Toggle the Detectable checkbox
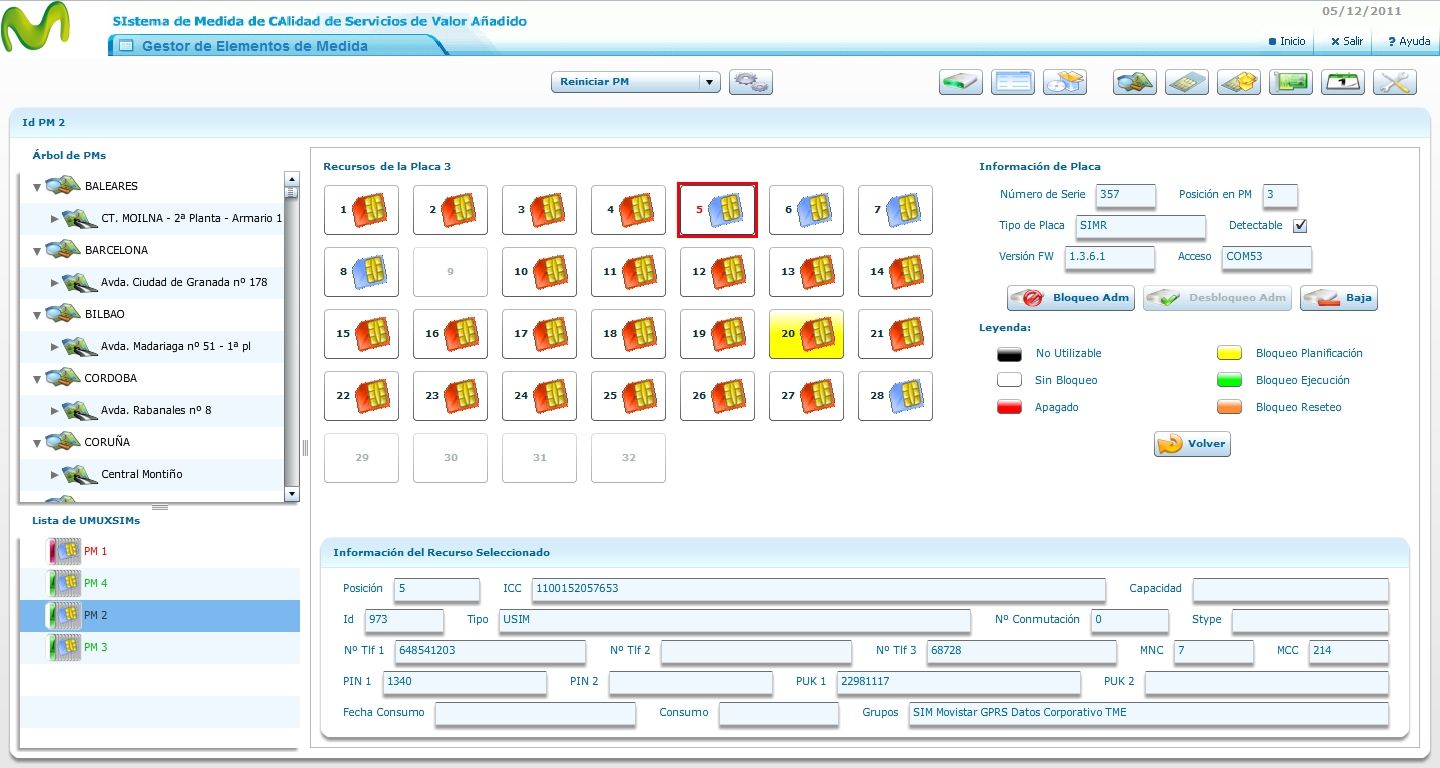The width and height of the screenshot is (1440, 768). (1300, 226)
